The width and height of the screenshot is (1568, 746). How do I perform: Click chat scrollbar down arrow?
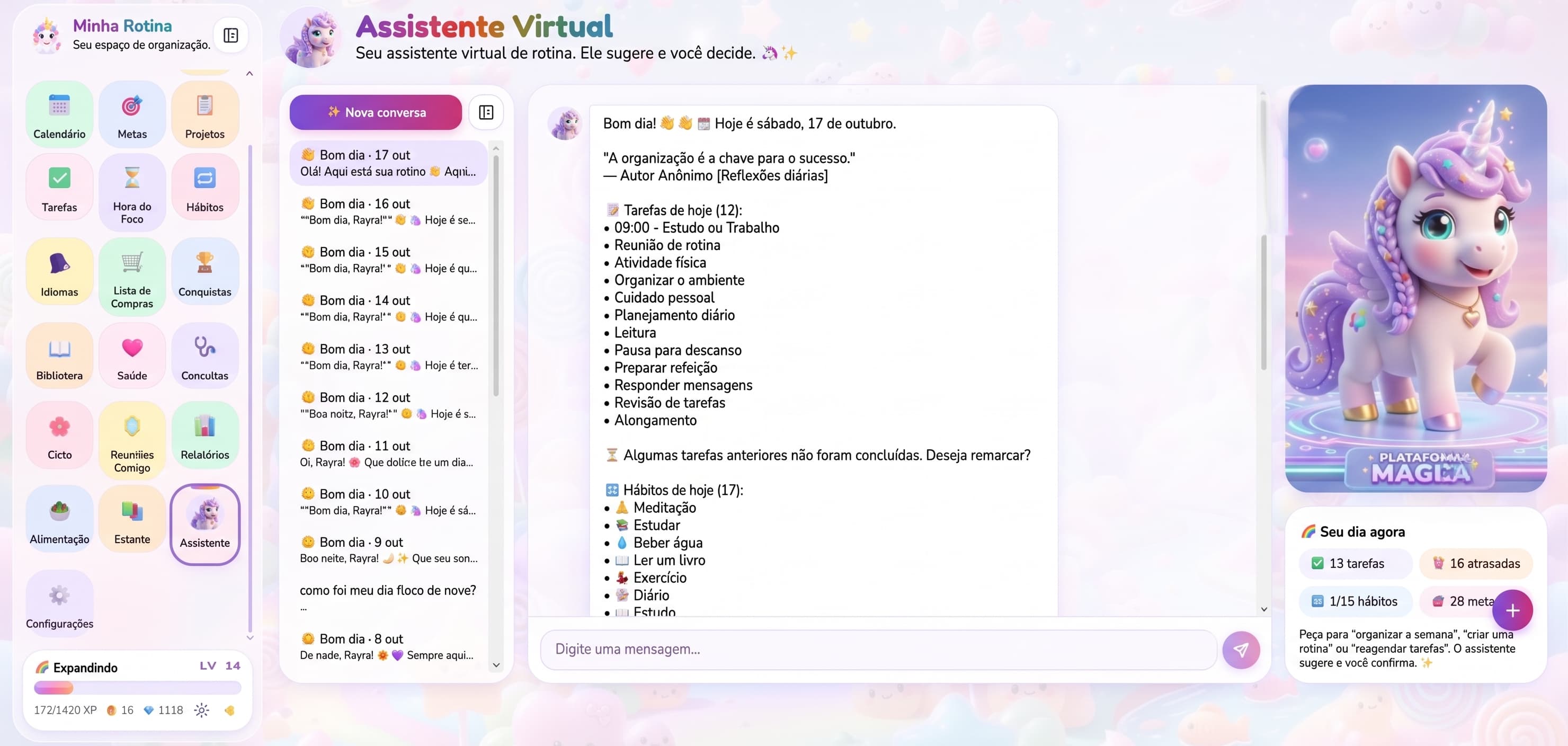[1263, 609]
